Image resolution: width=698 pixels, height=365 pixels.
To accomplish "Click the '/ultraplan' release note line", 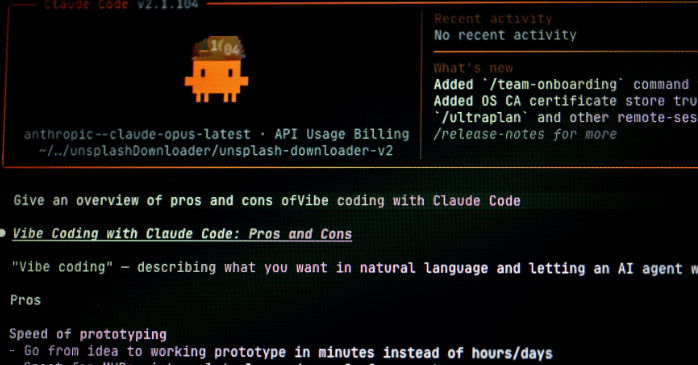I will tap(566, 118).
